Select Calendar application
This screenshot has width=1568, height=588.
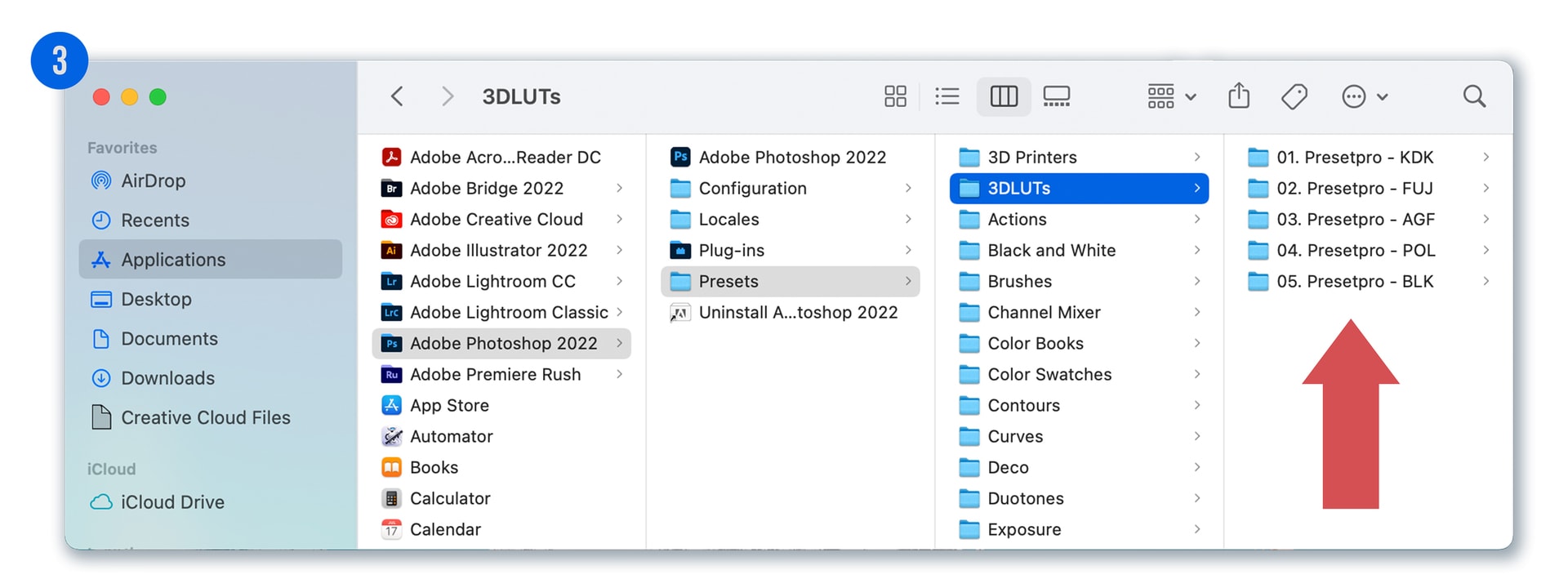(501, 529)
